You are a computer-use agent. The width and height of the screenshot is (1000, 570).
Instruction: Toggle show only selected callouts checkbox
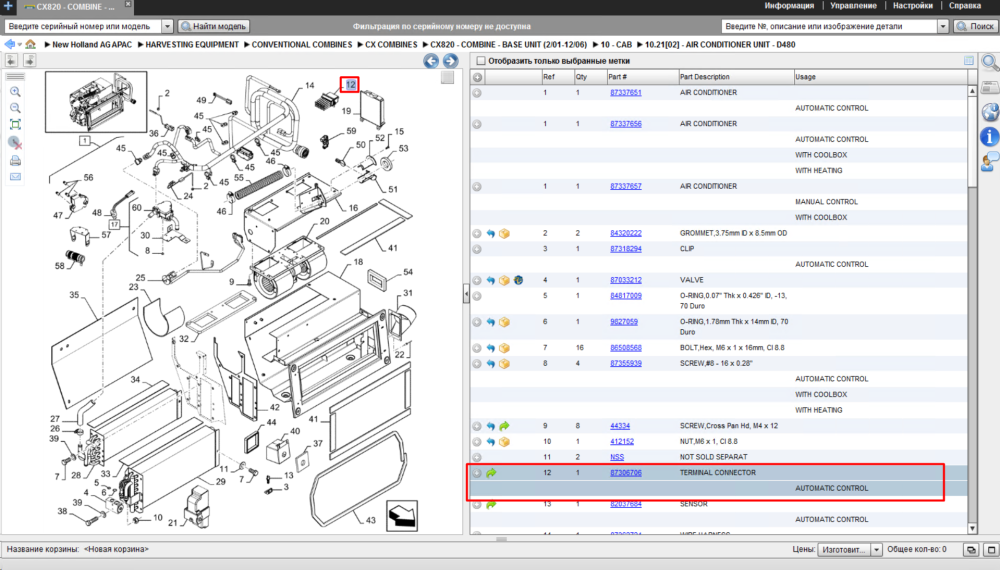[x=481, y=61]
